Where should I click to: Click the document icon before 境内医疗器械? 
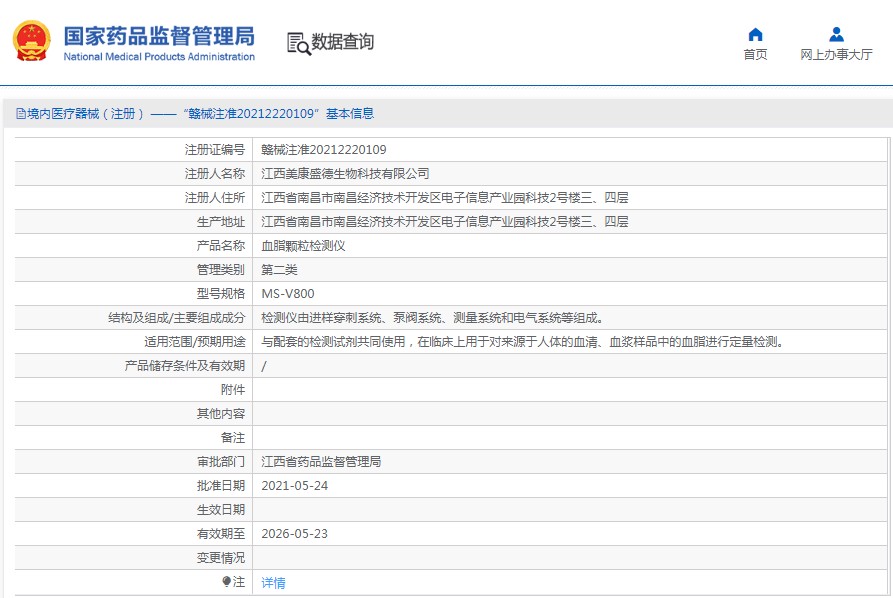(x=21, y=113)
